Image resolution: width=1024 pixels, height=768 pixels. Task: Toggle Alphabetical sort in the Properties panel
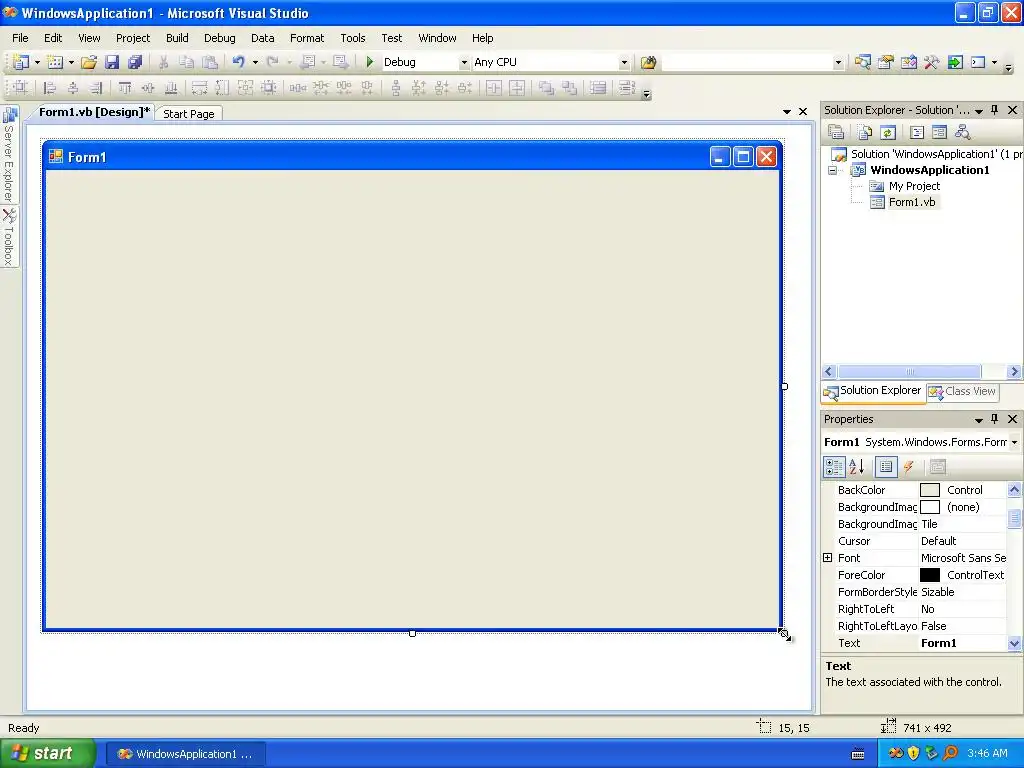(857, 467)
